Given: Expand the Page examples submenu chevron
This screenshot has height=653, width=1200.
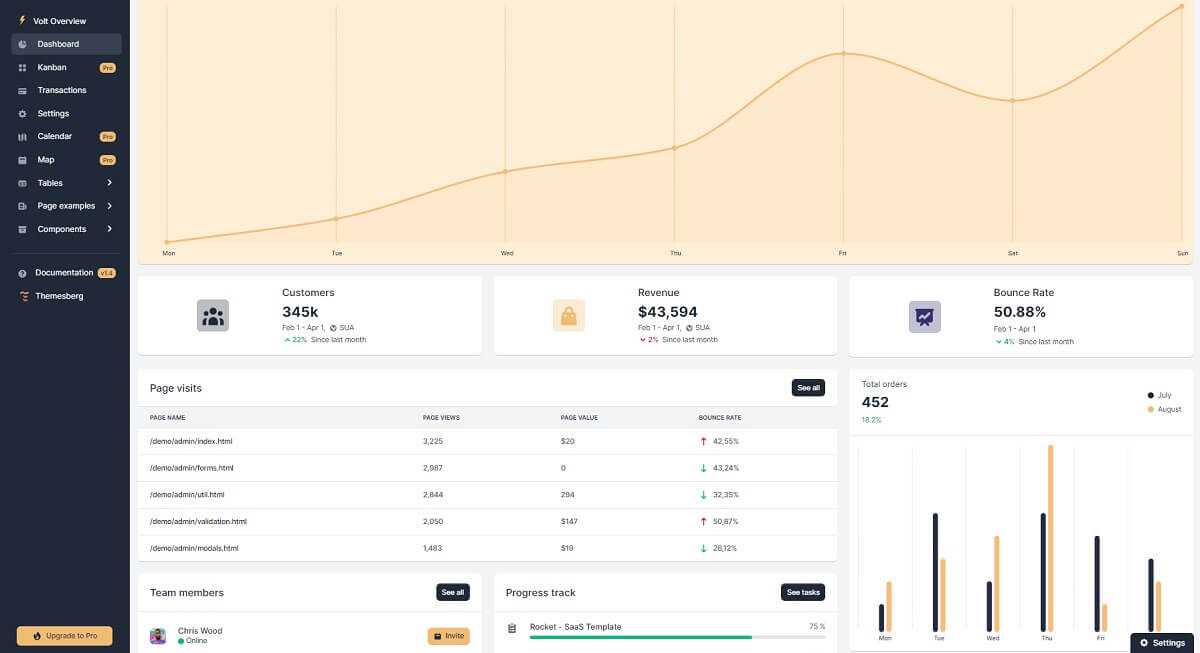Looking at the screenshot, I should (109, 206).
